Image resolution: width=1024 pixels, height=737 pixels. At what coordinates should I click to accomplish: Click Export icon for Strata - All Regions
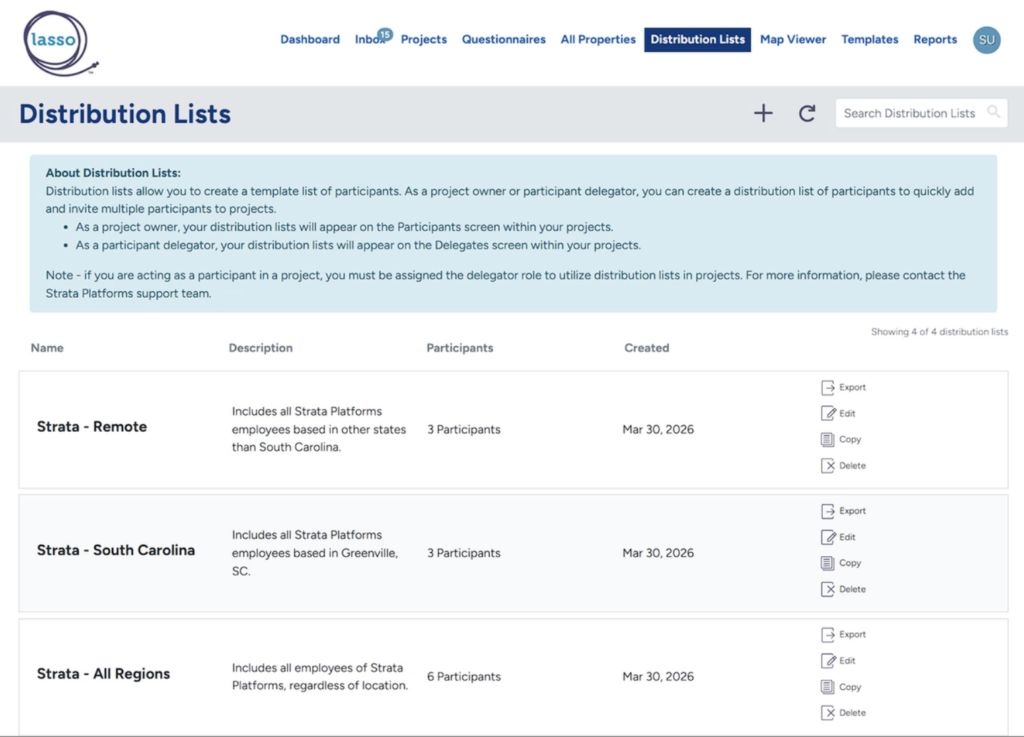click(827, 635)
